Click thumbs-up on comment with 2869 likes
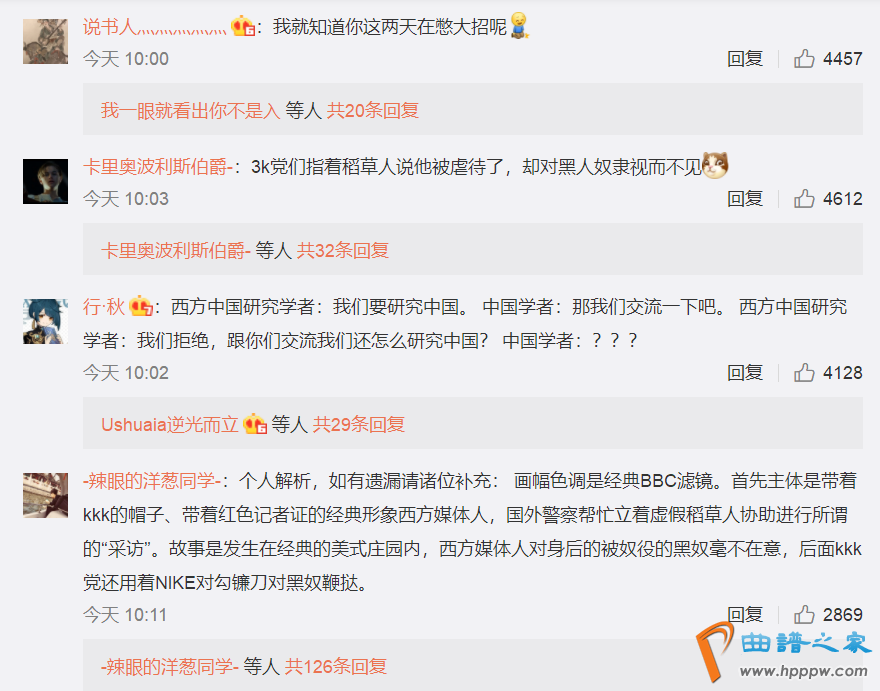The height and width of the screenshot is (691, 880). point(804,615)
